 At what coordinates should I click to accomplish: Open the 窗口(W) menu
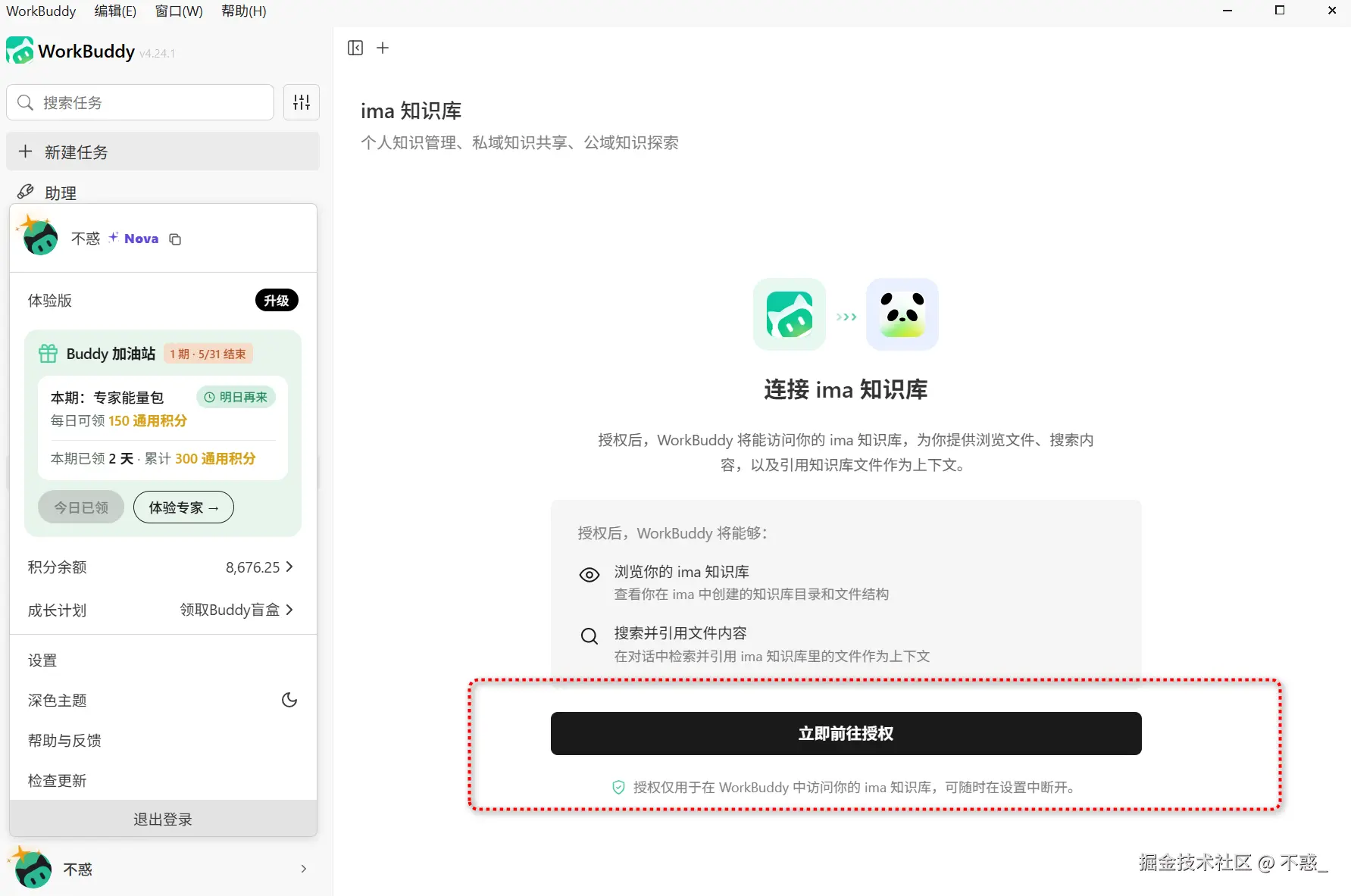pyautogui.click(x=179, y=11)
